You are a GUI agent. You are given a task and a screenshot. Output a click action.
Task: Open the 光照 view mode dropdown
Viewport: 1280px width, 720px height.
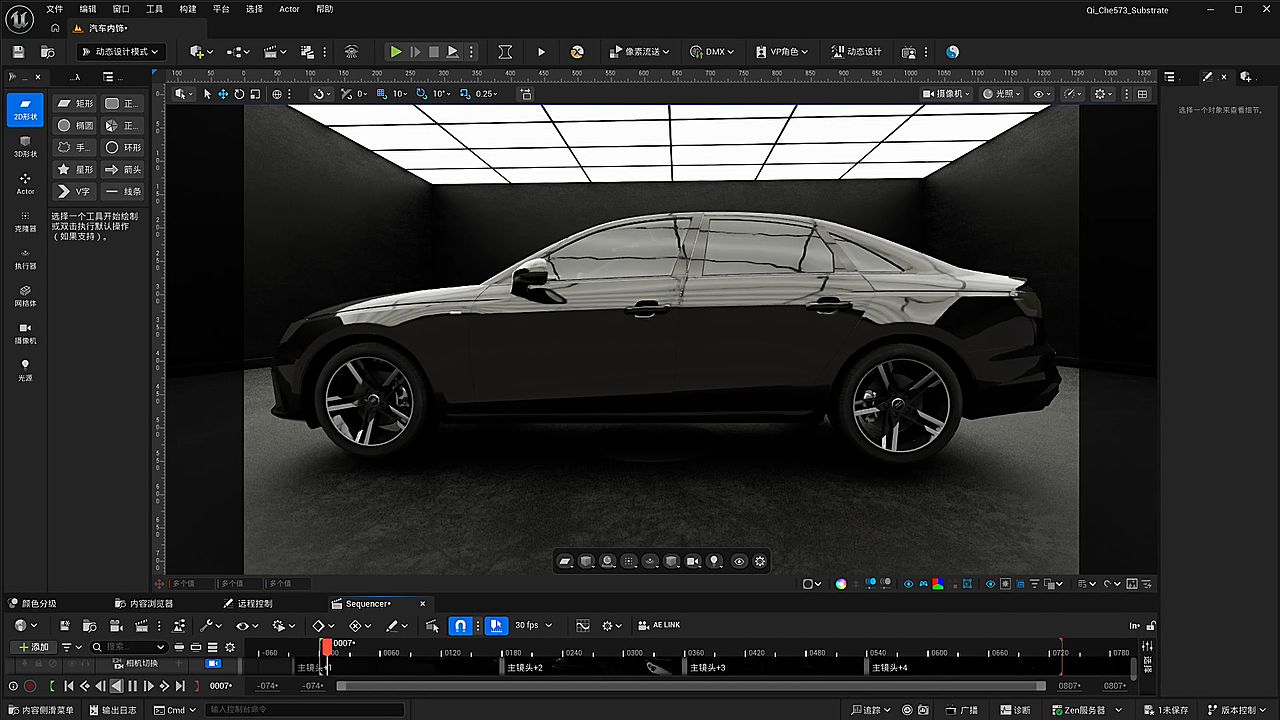(x=1001, y=93)
